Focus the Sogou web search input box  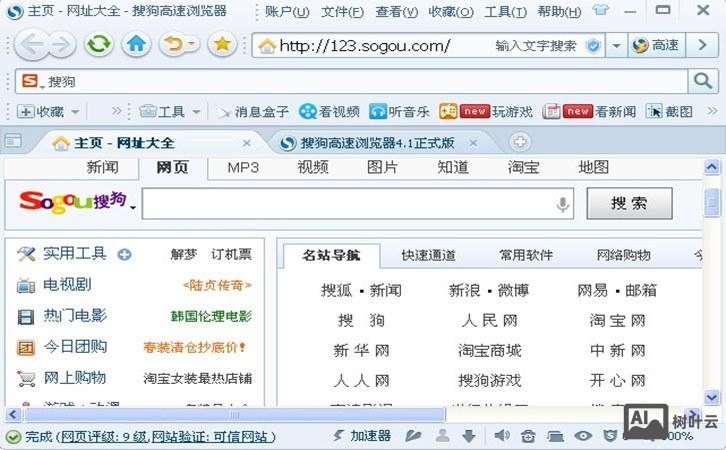coord(358,204)
